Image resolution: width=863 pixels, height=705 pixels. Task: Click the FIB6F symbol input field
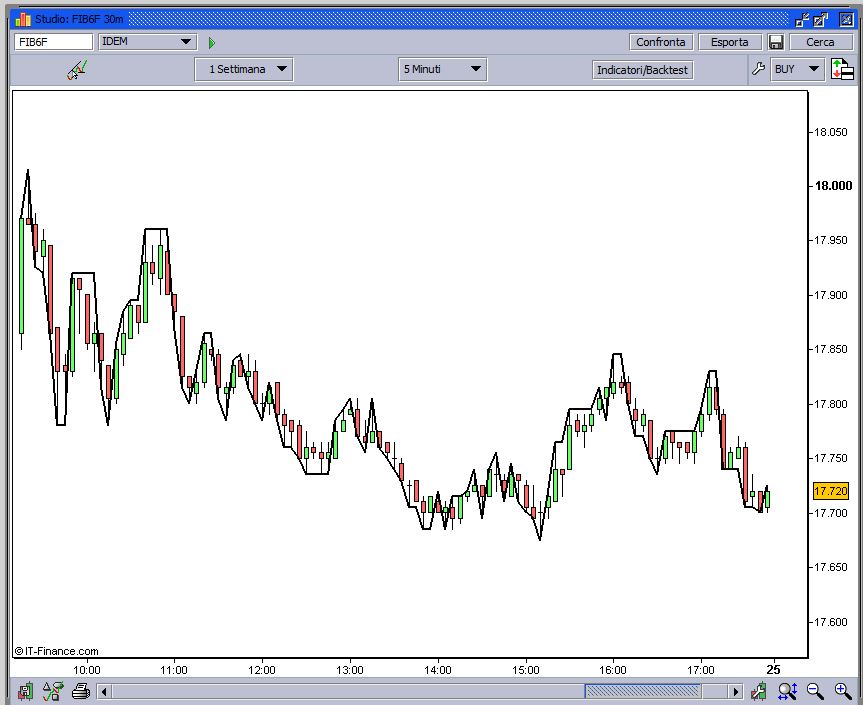53,42
